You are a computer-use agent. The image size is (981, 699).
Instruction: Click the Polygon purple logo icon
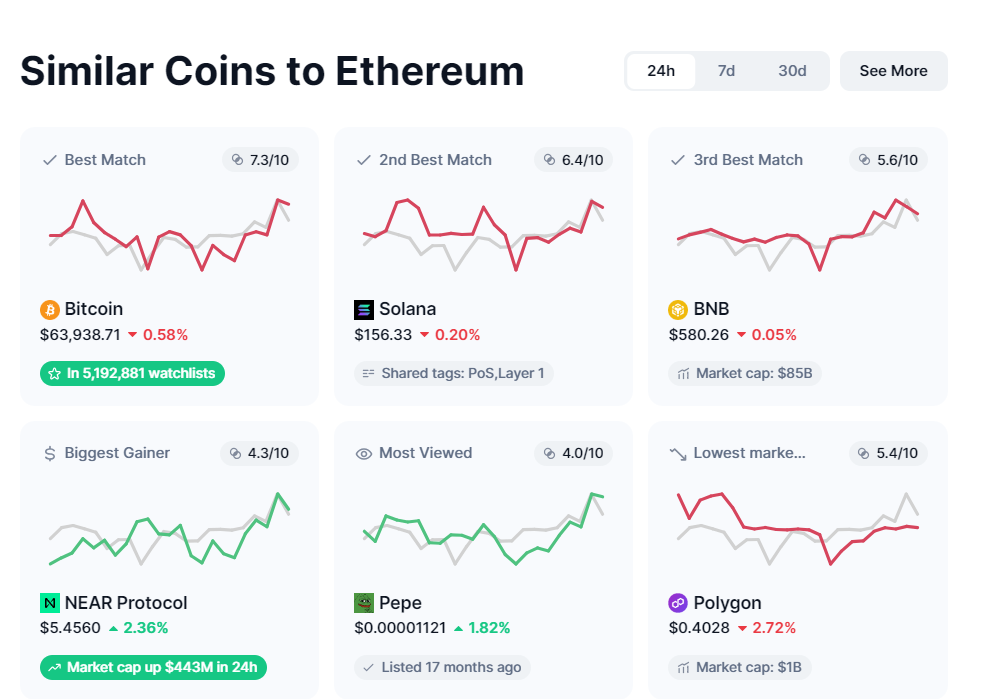click(x=678, y=603)
